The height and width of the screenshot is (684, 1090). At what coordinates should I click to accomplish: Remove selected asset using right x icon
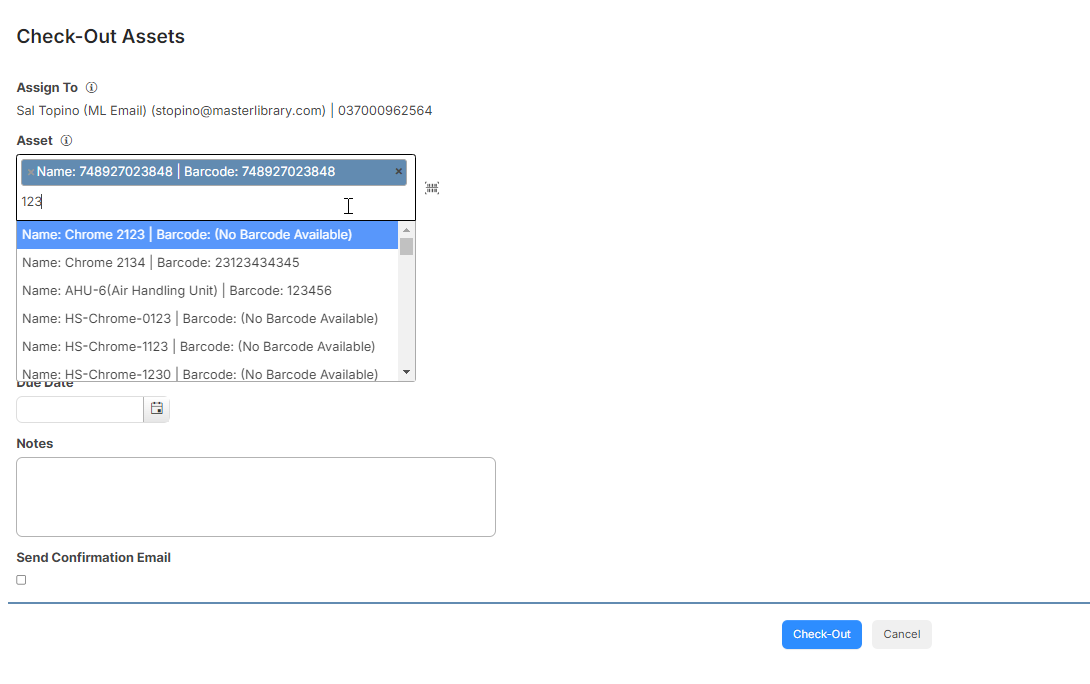[x=398, y=171]
